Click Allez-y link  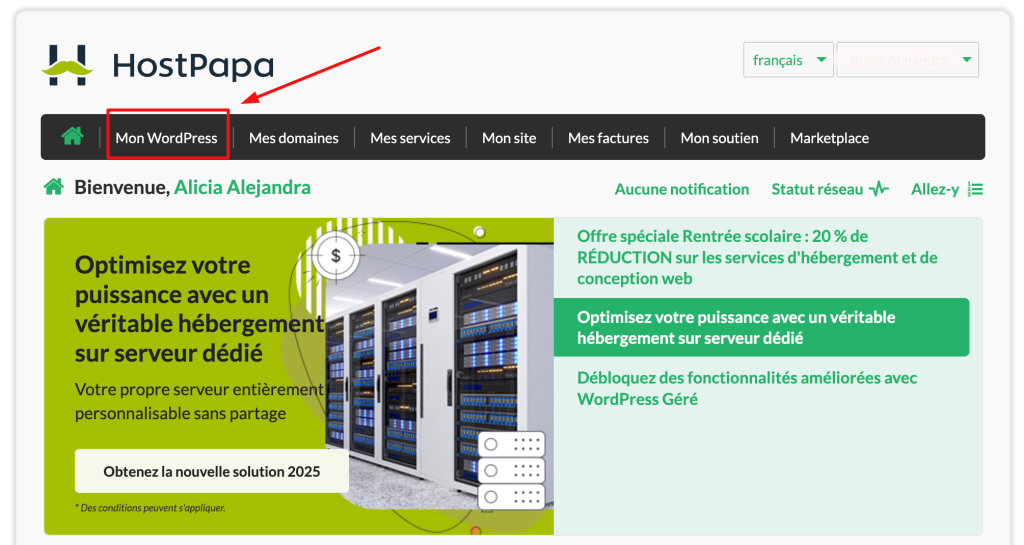click(x=935, y=189)
